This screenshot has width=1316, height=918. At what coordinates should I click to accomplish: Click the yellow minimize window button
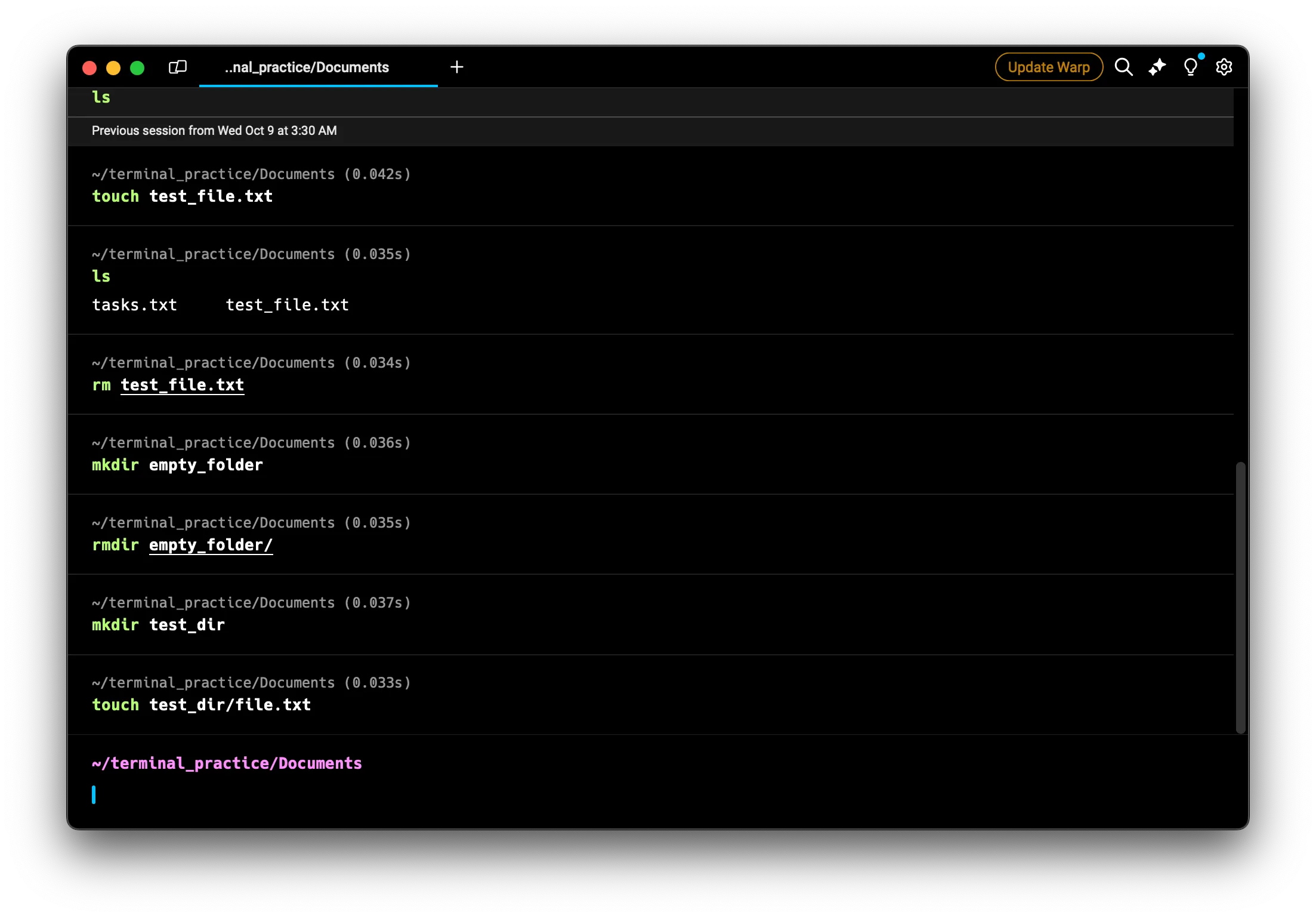click(113, 68)
